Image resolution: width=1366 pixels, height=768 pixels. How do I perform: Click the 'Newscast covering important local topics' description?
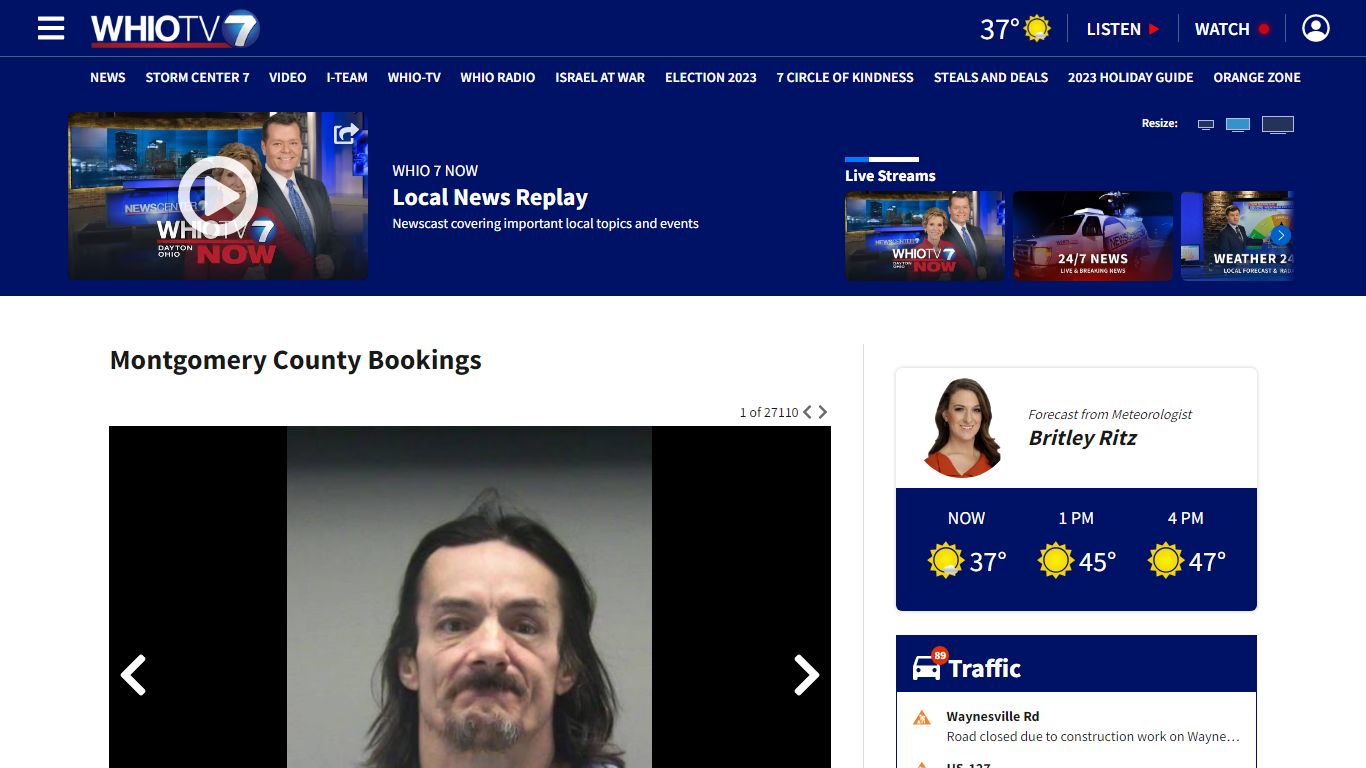(545, 224)
